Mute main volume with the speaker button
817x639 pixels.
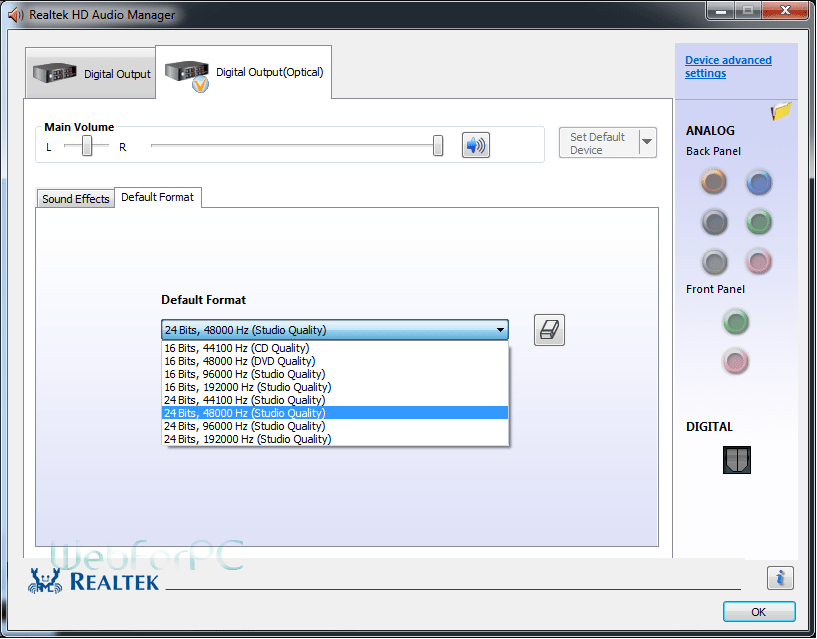tap(475, 145)
